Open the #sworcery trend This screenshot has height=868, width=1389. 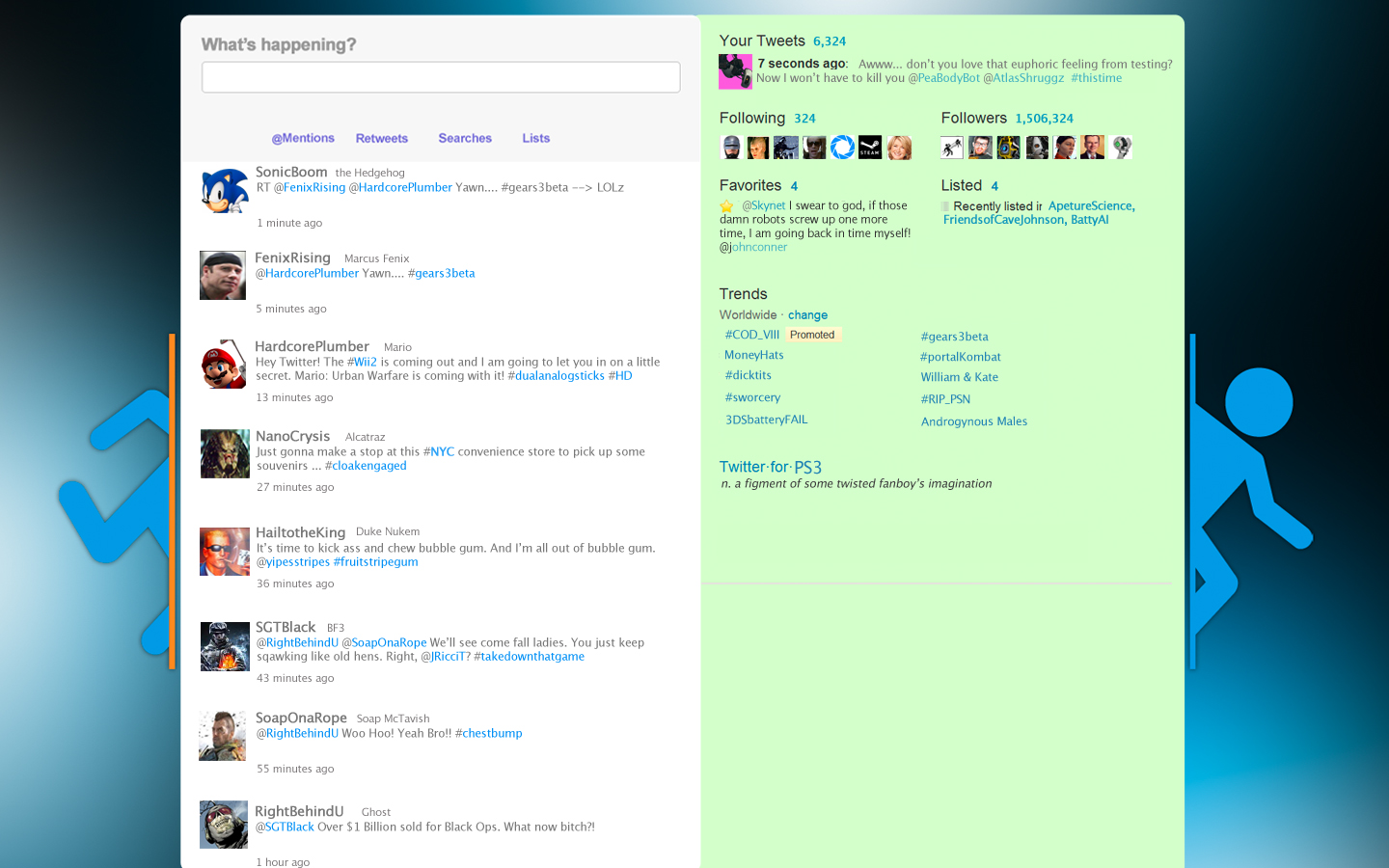click(752, 397)
